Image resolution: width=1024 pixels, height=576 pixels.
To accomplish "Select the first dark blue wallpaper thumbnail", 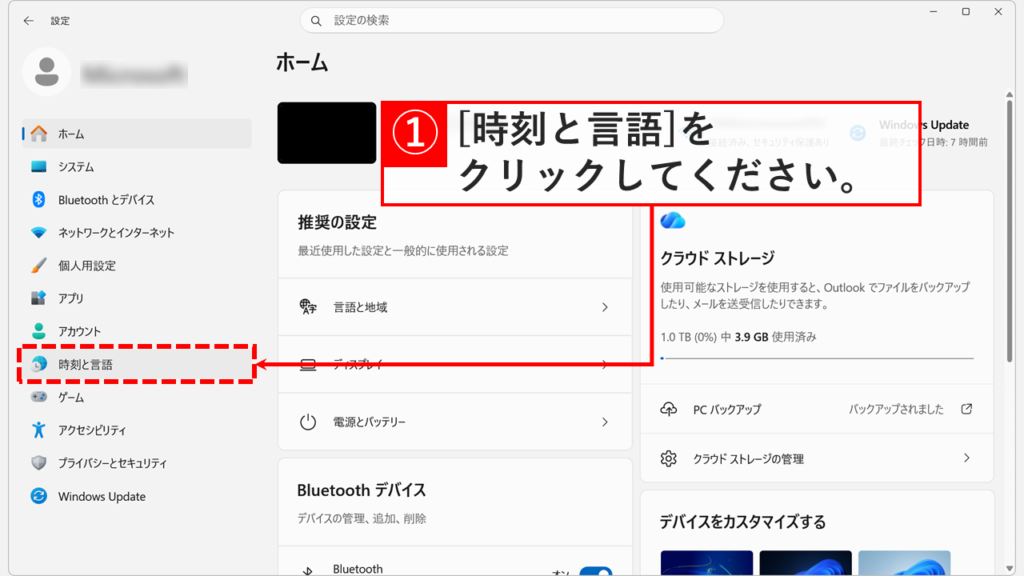I will coord(707,563).
